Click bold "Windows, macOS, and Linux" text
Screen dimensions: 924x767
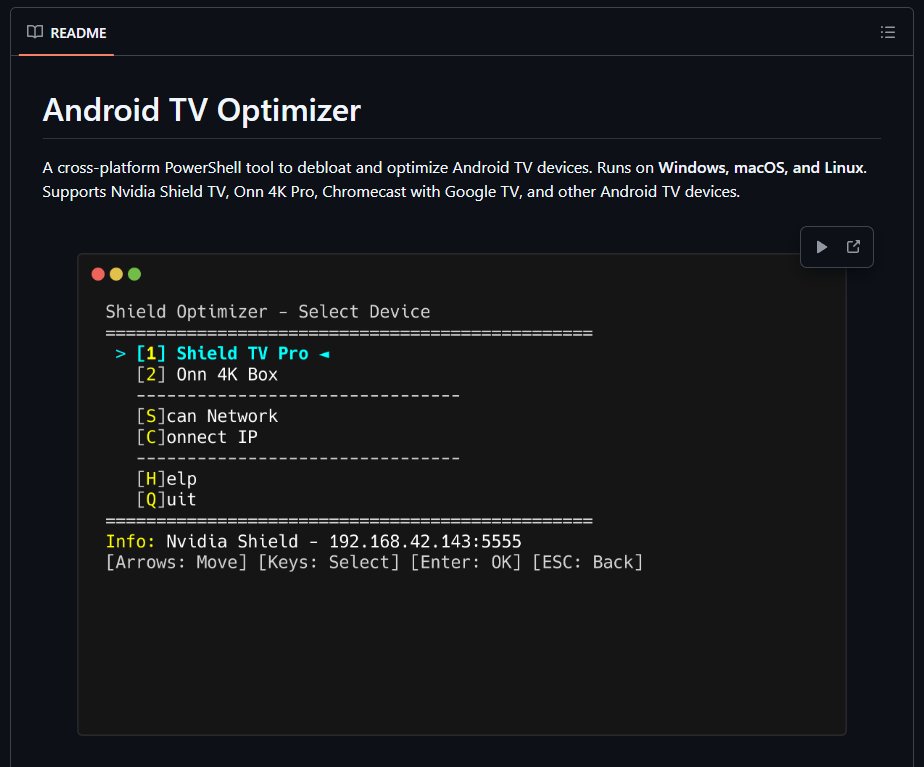coord(761,168)
